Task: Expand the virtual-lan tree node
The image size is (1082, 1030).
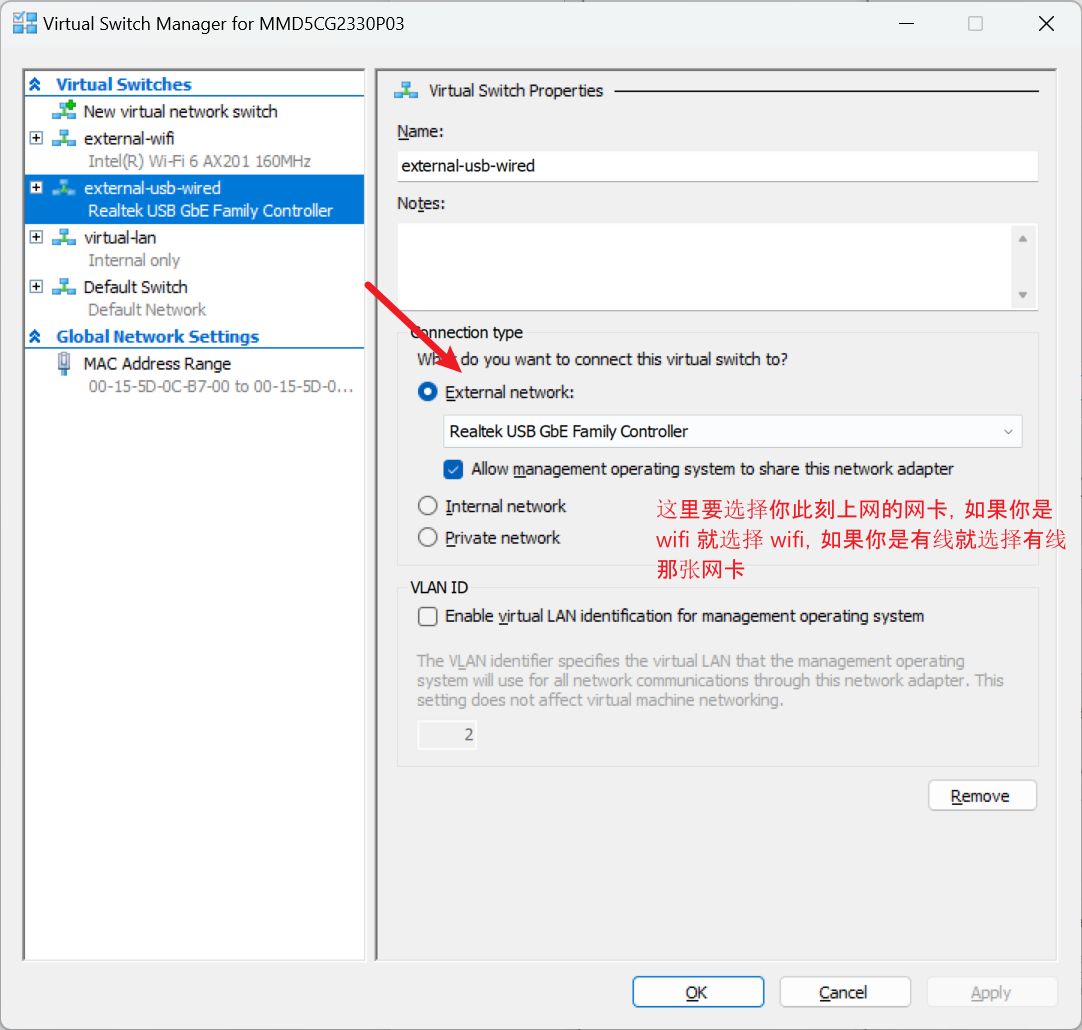Action: coord(36,237)
